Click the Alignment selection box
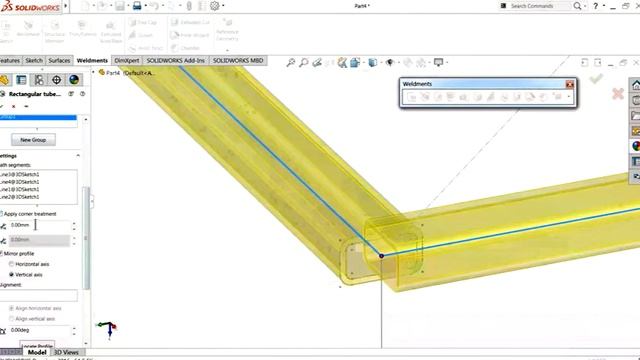 [39, 295]
